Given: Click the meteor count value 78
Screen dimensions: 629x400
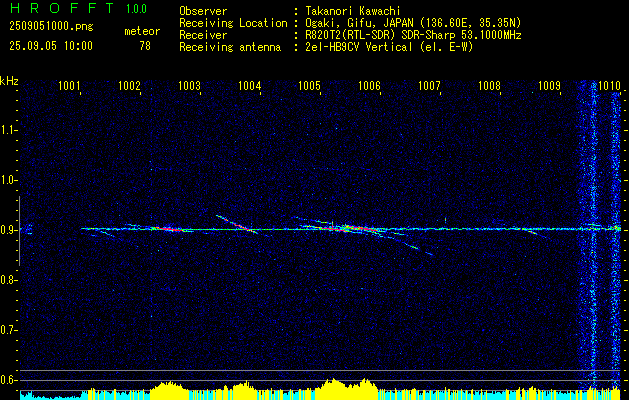Looking at the screenshot, I should (x=145, y=46).
